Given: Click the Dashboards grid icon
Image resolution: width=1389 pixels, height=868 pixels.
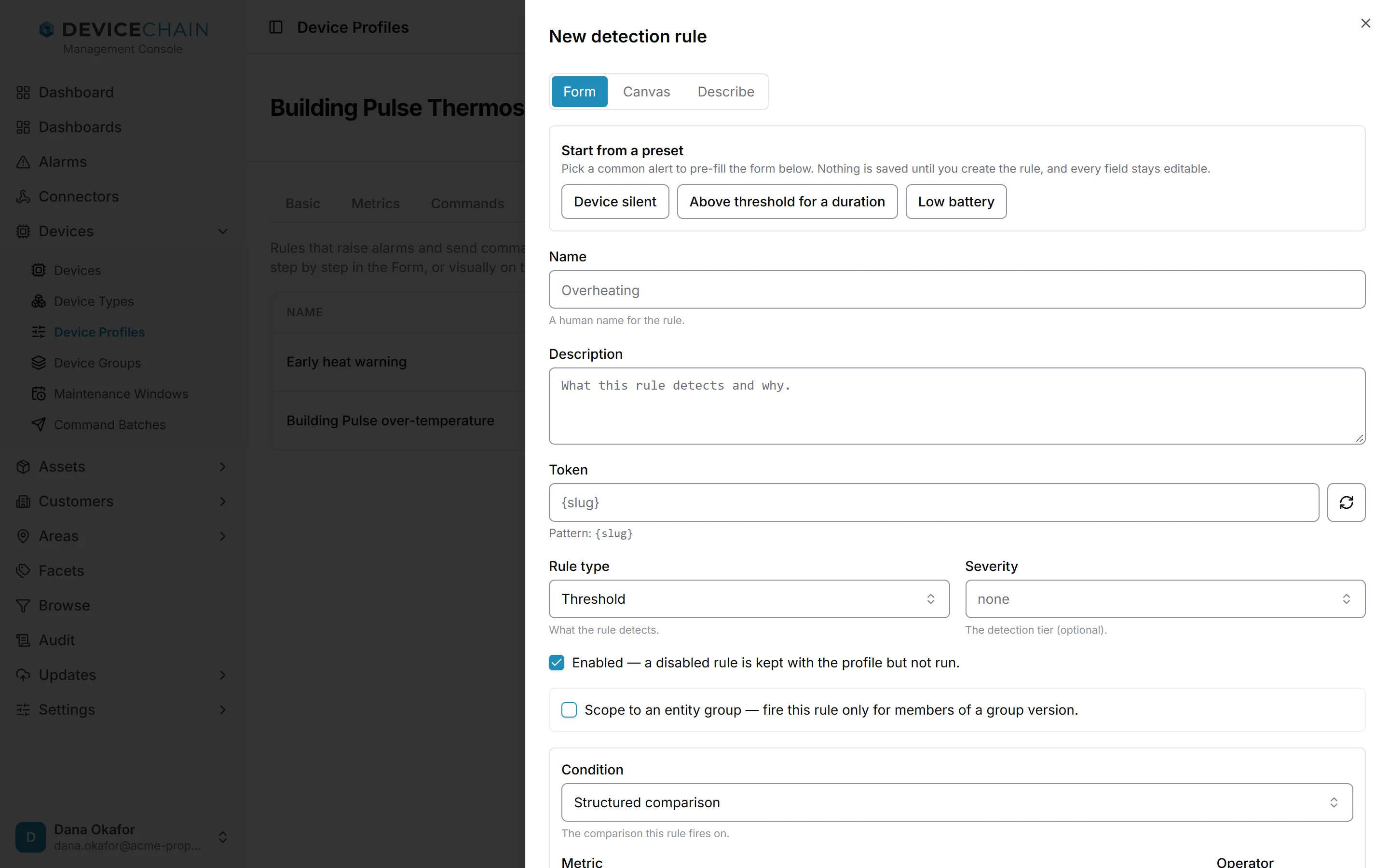Looking at the screenshot, I should point(23,127).
